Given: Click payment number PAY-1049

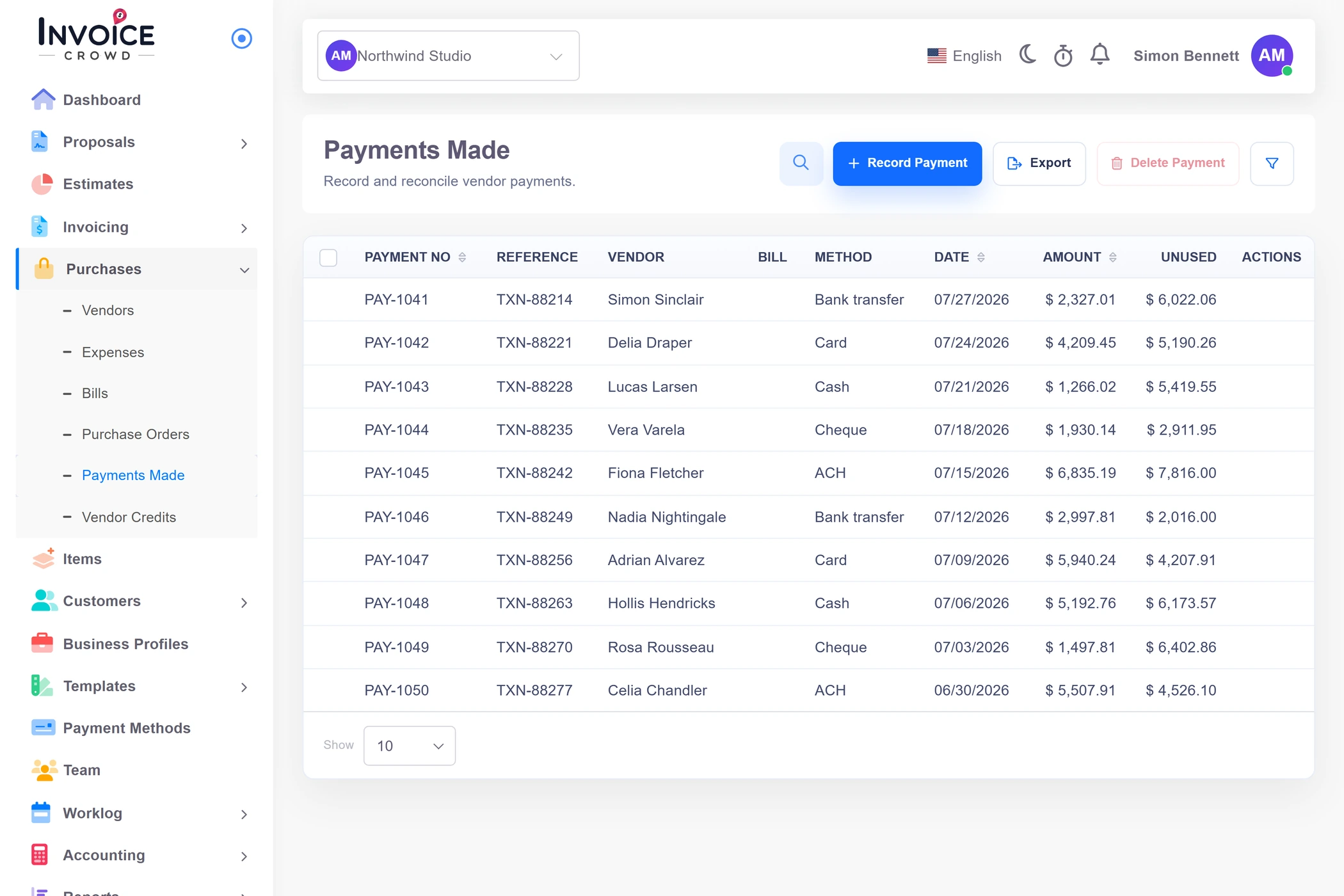Looking at the screenshot, I should click(396, 647).
